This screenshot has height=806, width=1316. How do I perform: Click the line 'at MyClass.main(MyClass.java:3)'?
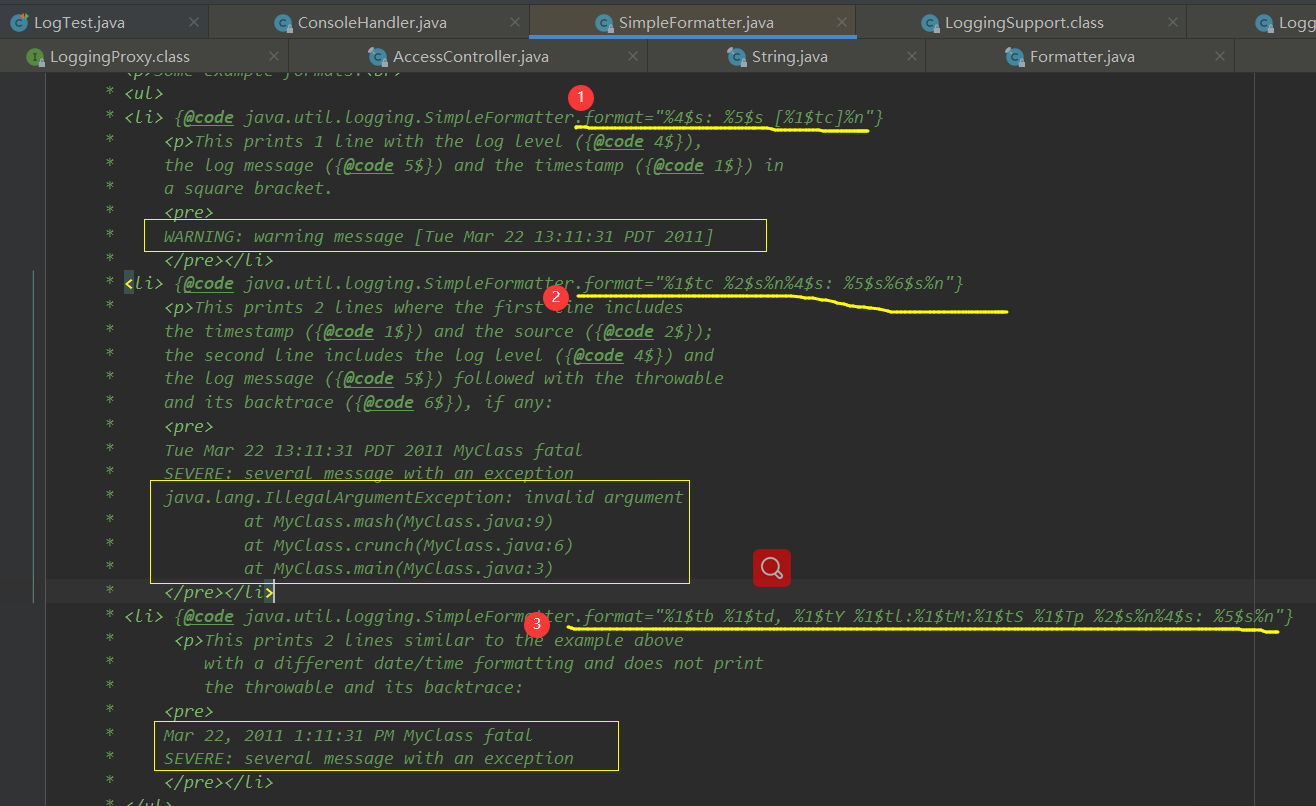point(398,568)
